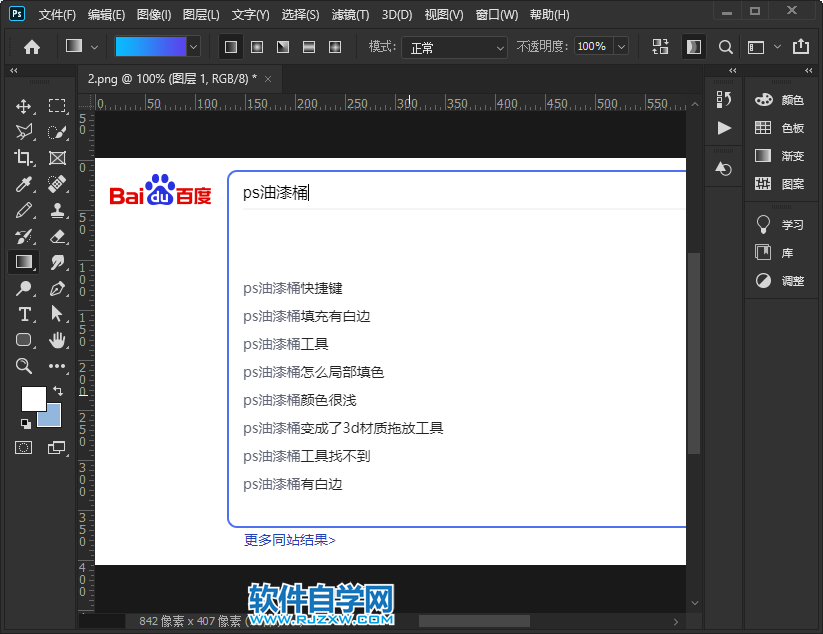Select the Move tool
Screen dimensions: 823x634
coord(24,106)
